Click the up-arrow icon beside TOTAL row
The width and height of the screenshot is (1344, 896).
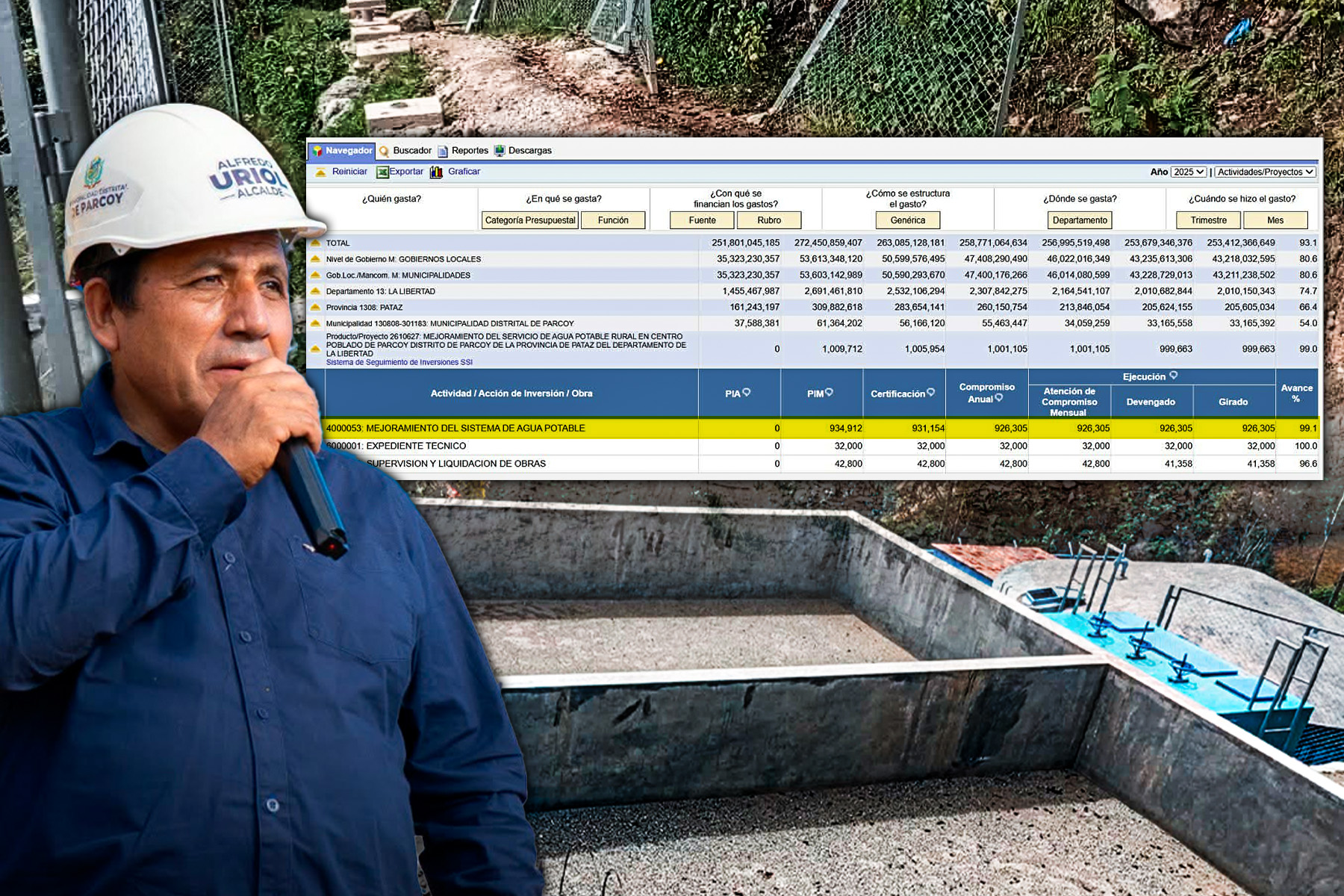coord(315,243)
